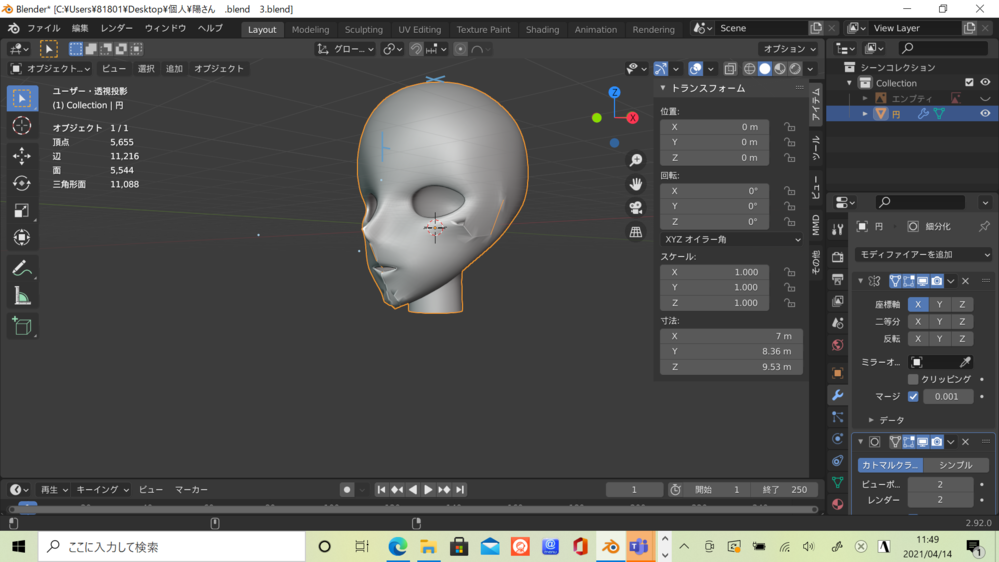Activate the Annotate pencil tool
This screenshot has width=999, height=562.
[22, 268]
